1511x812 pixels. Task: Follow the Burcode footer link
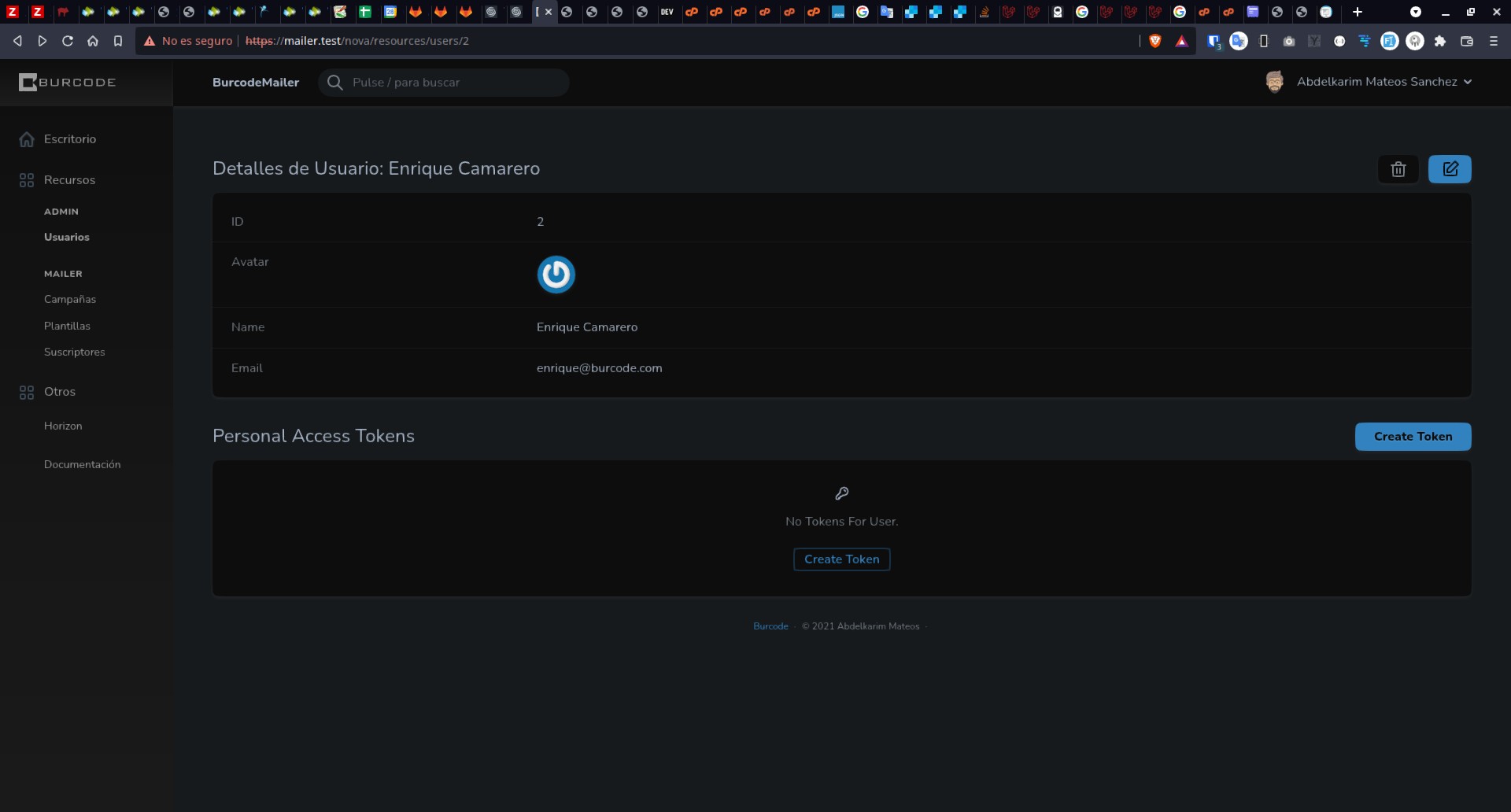click(x=770, y=626)
